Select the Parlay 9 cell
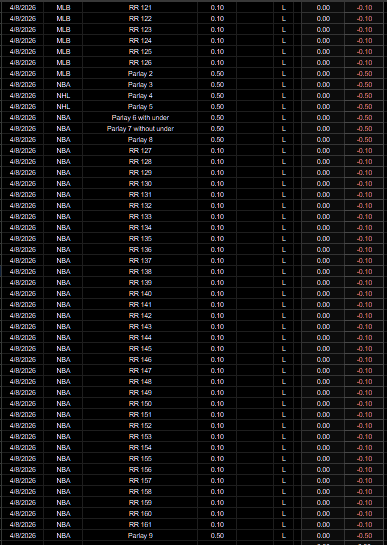387x545 pixels. pyautogui.click(x=140, y=536)
